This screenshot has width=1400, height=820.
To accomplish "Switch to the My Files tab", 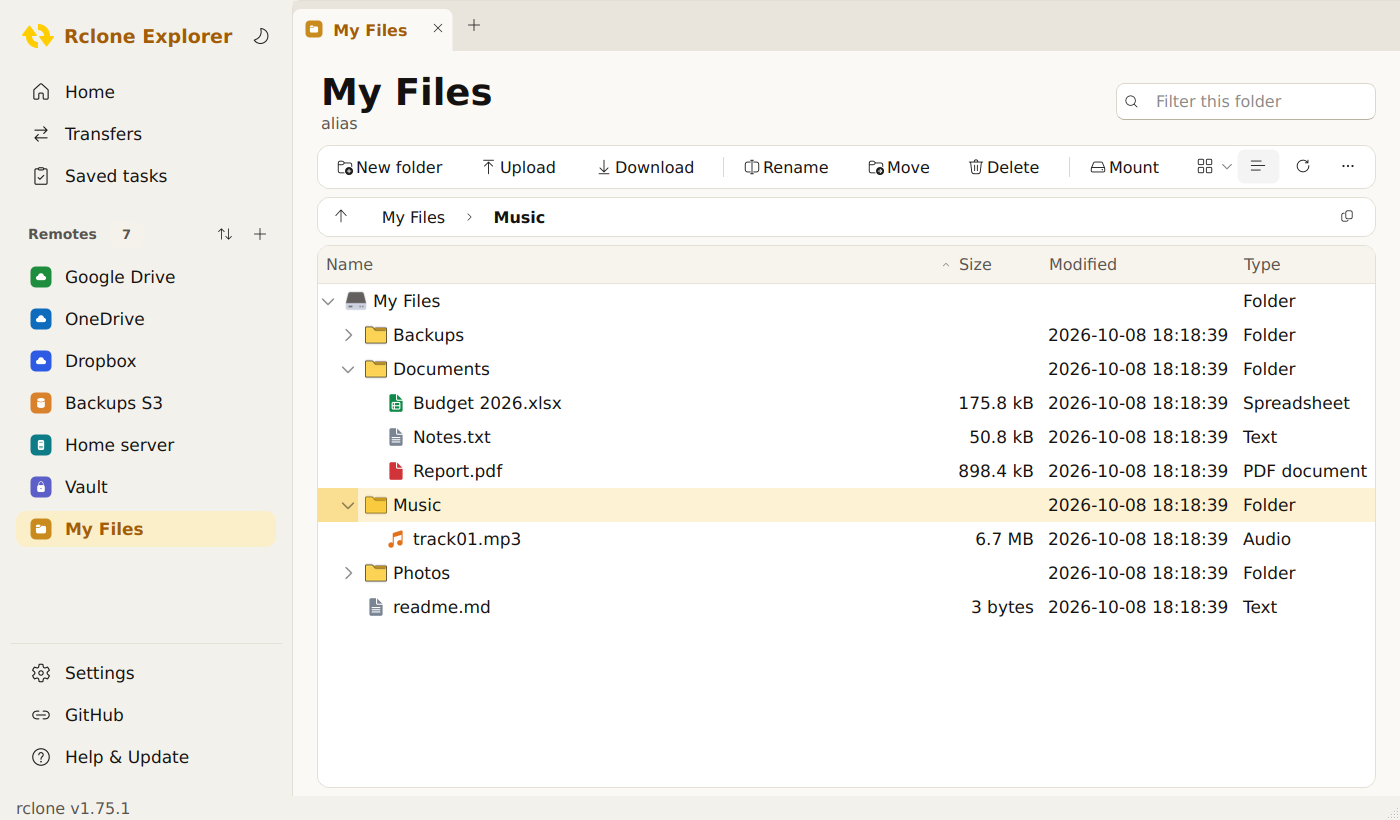I will [x=372, y=30].
